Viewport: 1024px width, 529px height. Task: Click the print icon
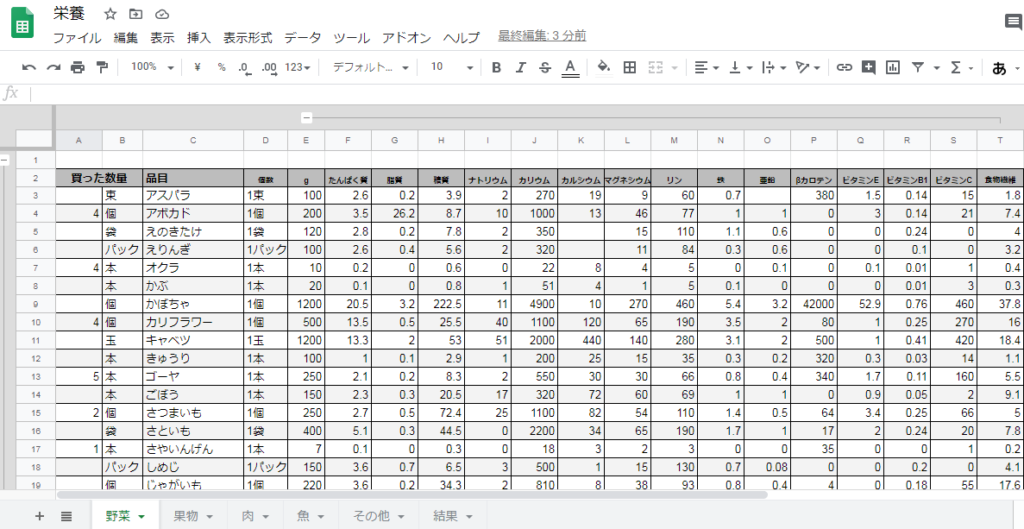77,67
